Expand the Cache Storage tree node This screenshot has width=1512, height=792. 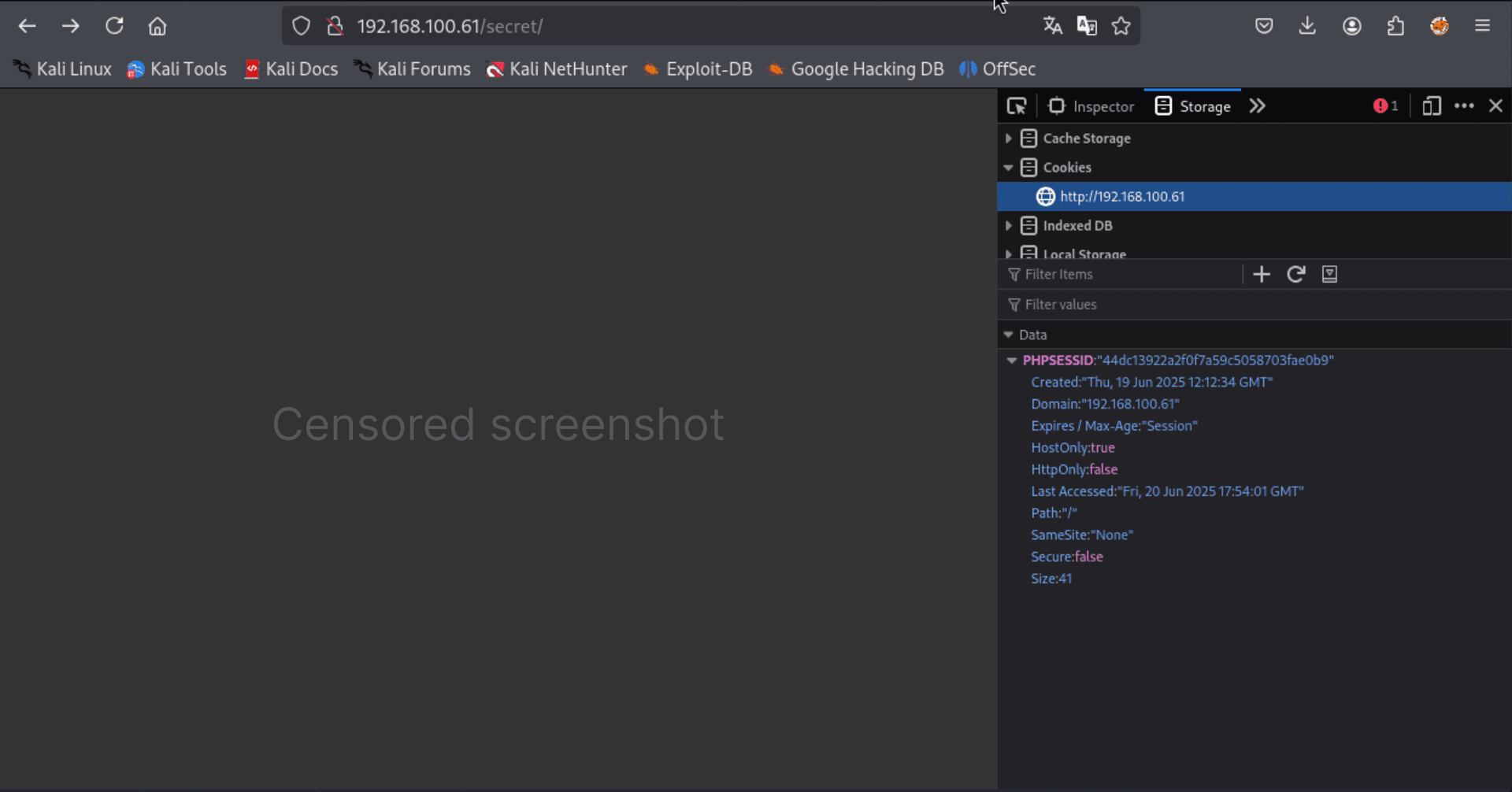[1009, 139]
